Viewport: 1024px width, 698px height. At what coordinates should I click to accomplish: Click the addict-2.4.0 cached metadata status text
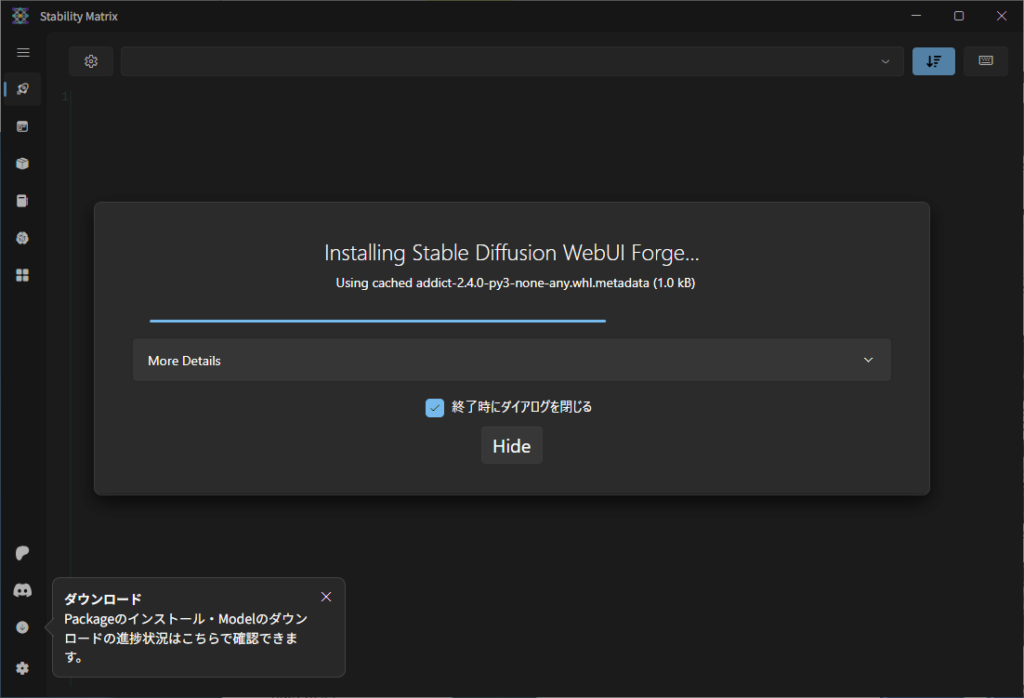pos(515,283)
